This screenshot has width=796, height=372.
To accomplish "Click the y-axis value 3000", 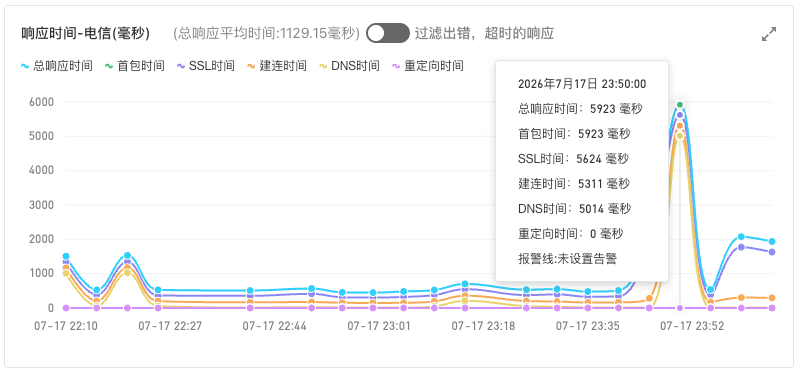I will click(x=43, y=205).
